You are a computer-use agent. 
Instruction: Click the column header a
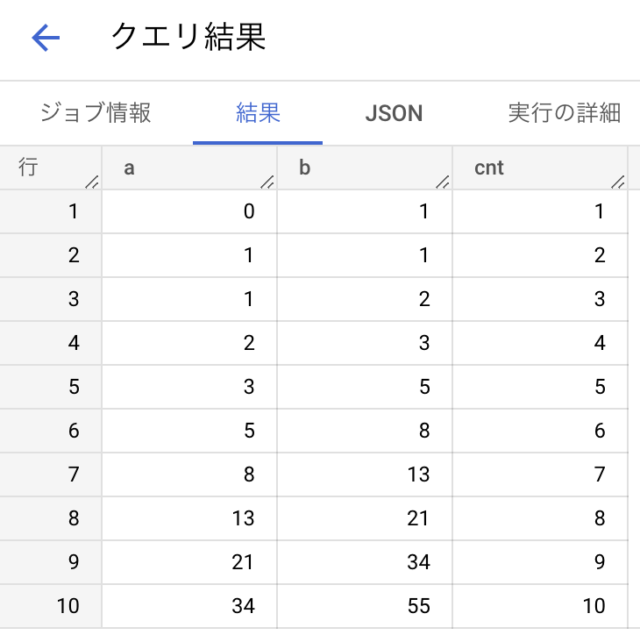tap(189, 168)
